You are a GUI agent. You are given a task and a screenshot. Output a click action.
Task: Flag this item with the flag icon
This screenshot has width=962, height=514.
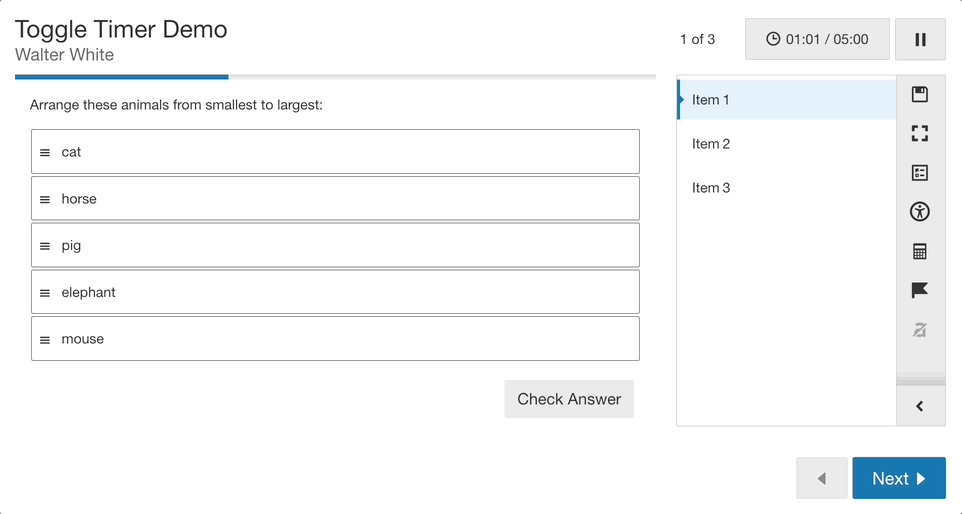(920, 290)
